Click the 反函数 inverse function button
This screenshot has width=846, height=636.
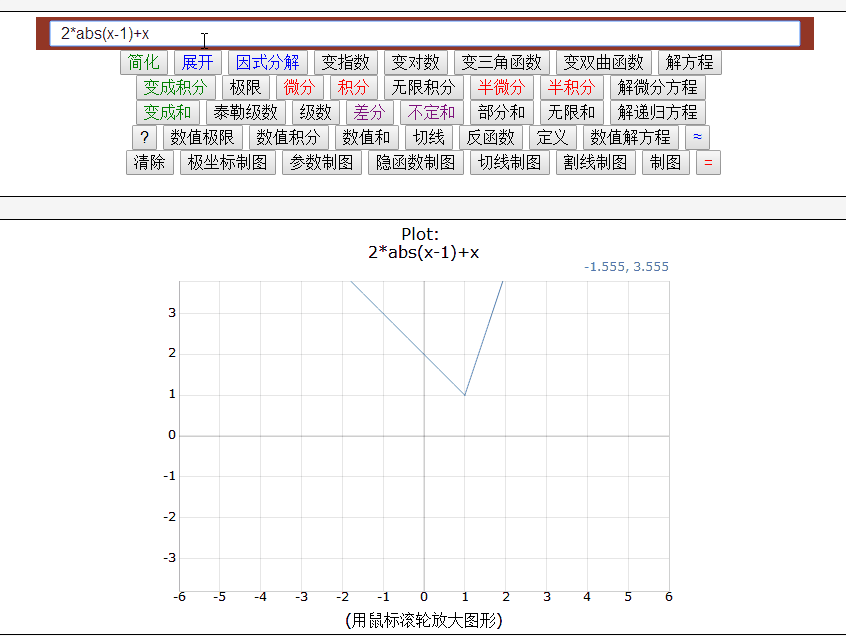[490, 138]
